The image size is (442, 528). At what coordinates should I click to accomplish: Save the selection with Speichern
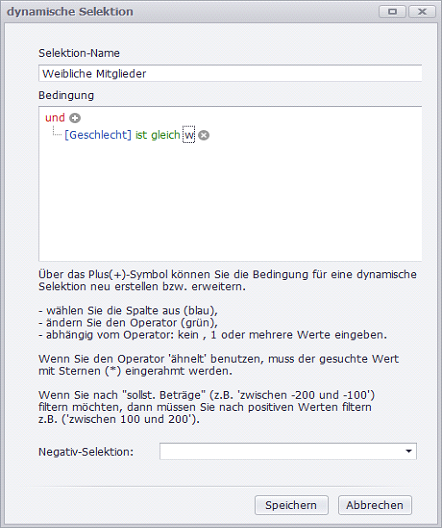pyautogui.click(x=292, y=505)
